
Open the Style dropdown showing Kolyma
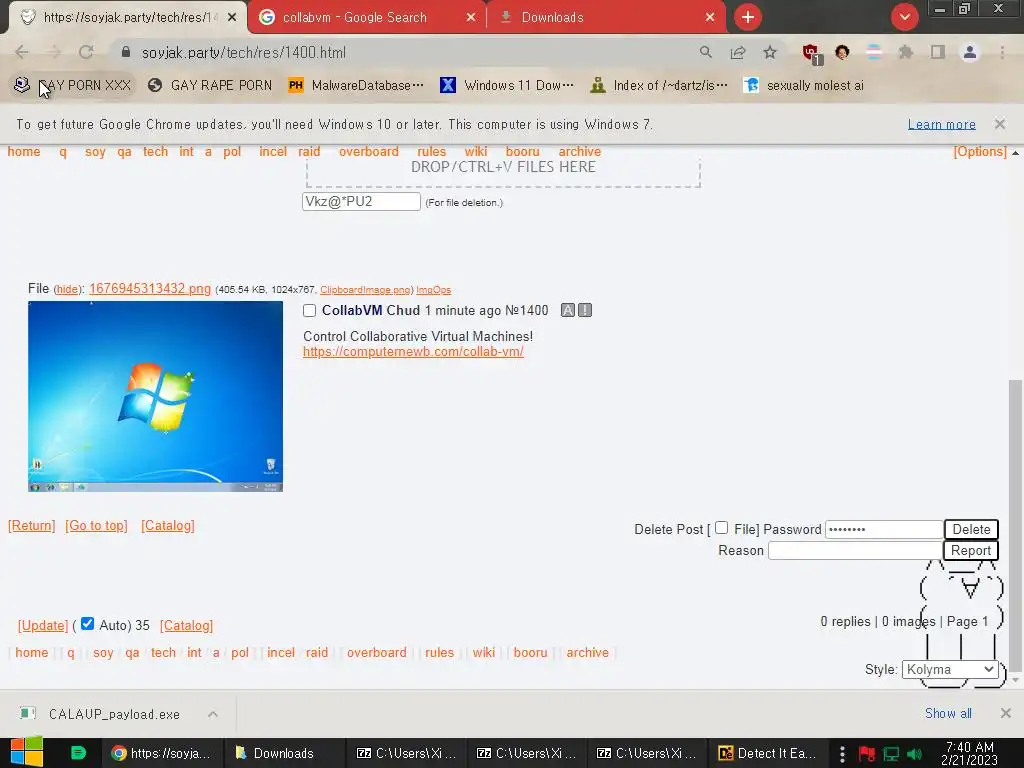950,669
